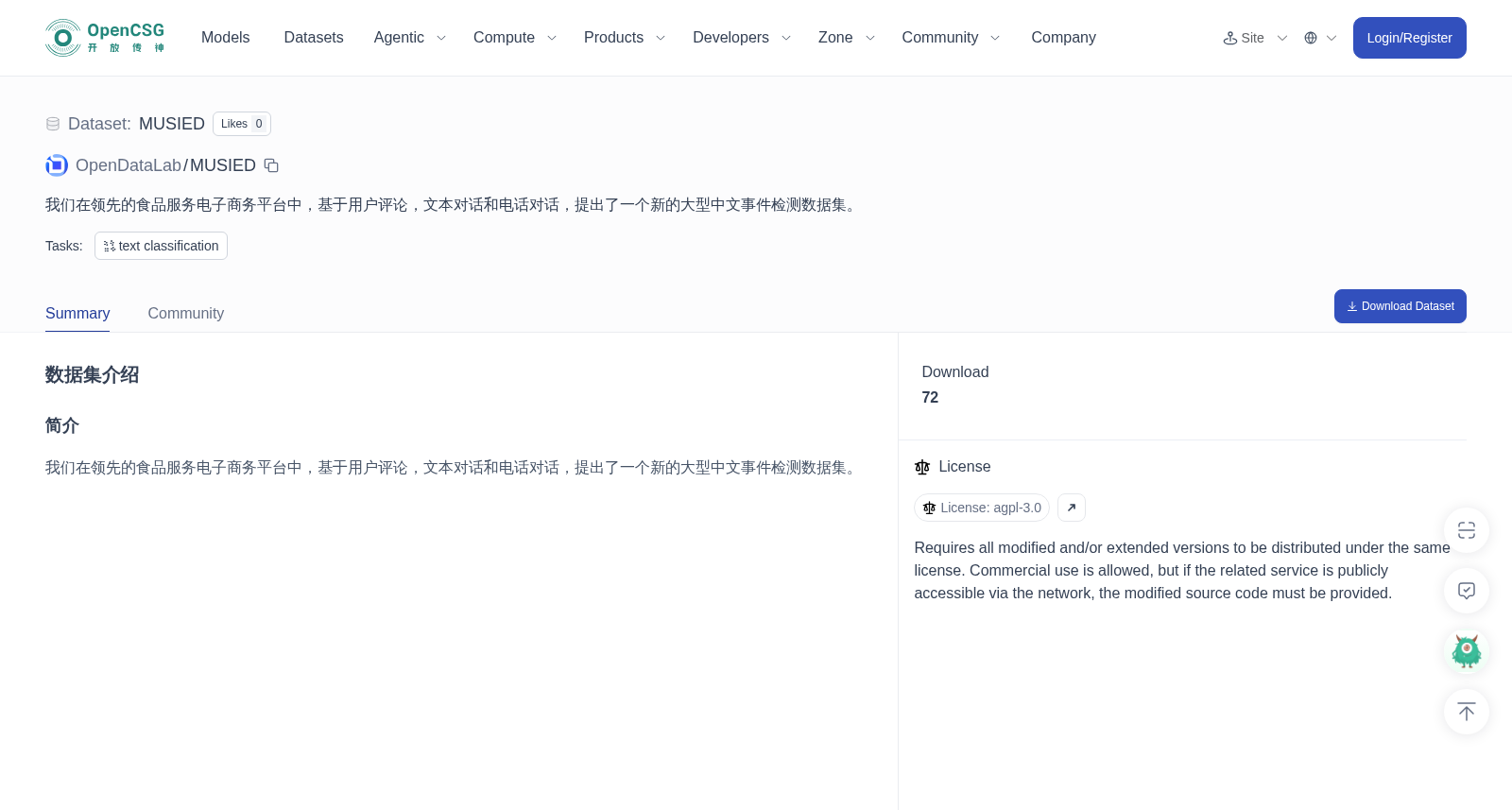The image size is (1512, 810).
Task: Open the Company page
Action: (x=1063, y=38)
